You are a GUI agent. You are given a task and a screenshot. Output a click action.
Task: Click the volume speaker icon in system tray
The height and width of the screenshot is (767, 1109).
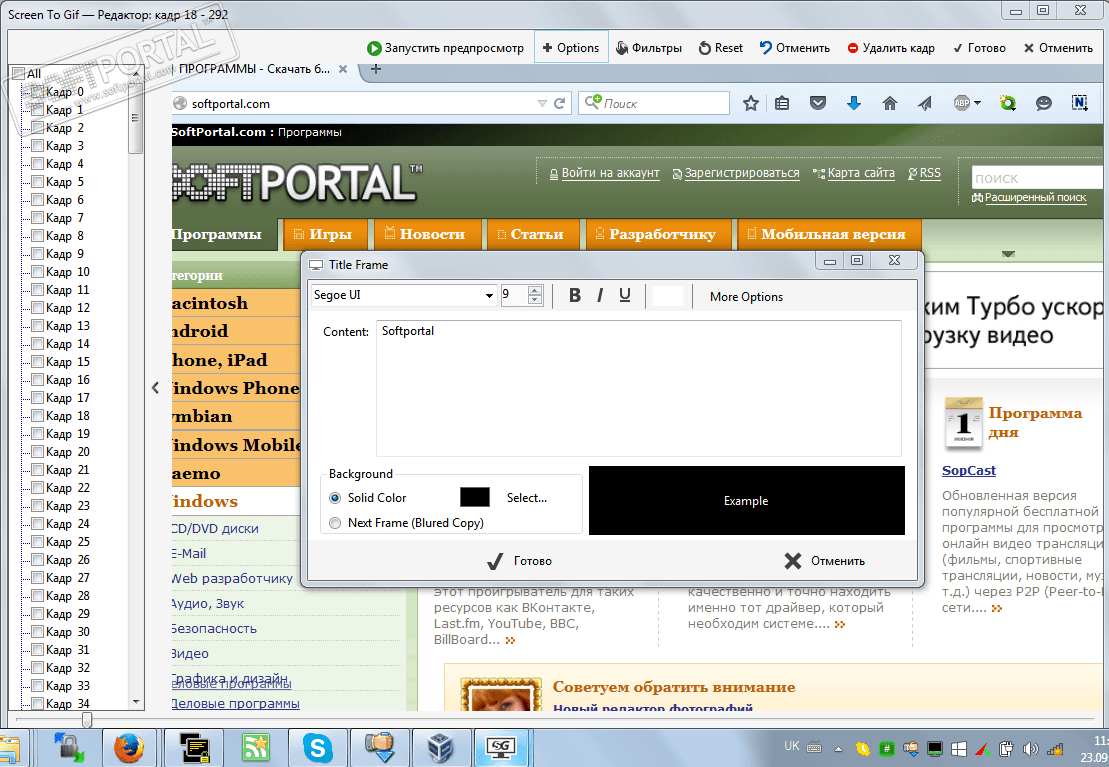click(1030, 749)
